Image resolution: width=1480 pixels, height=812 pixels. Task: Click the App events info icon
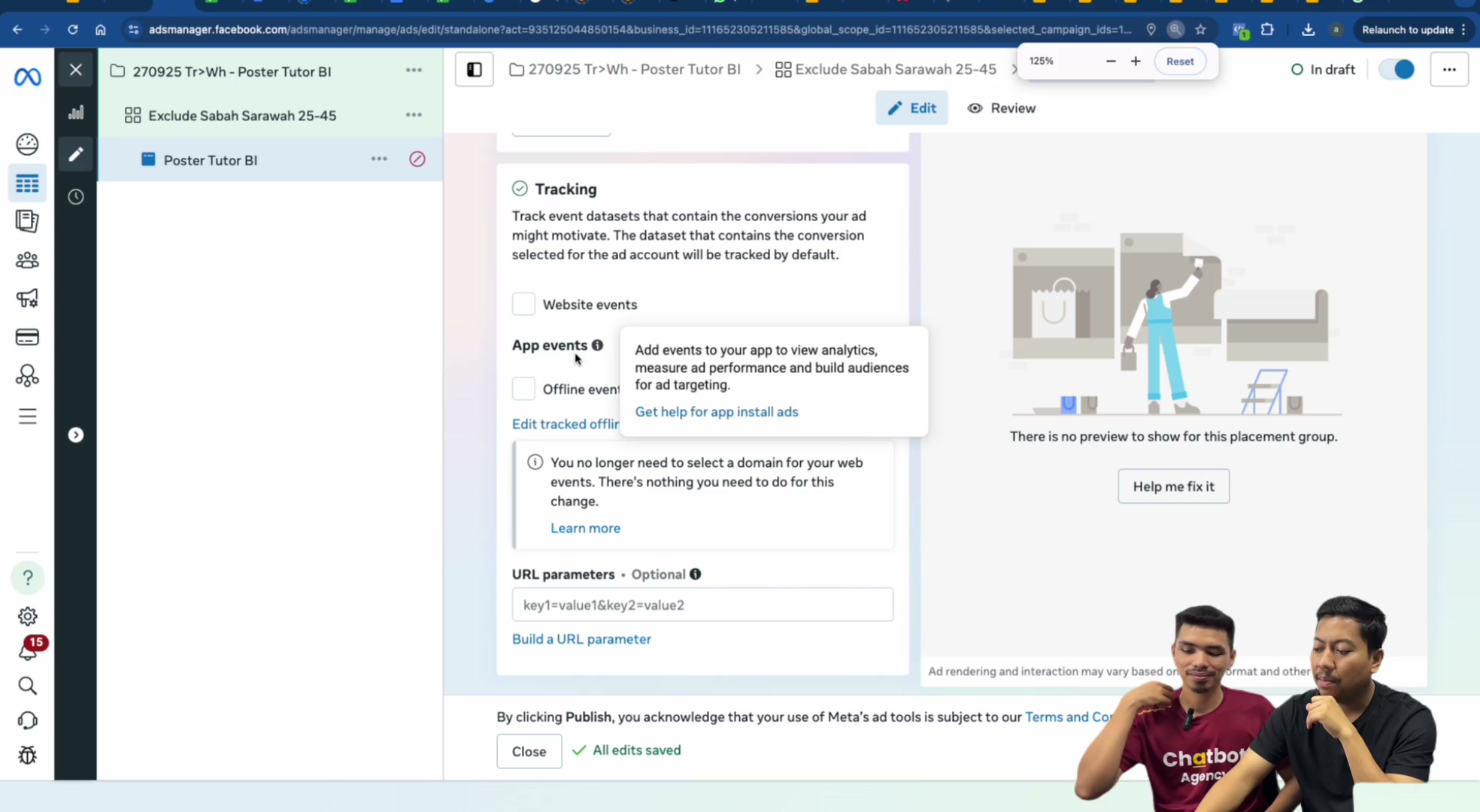pos(597,345)
